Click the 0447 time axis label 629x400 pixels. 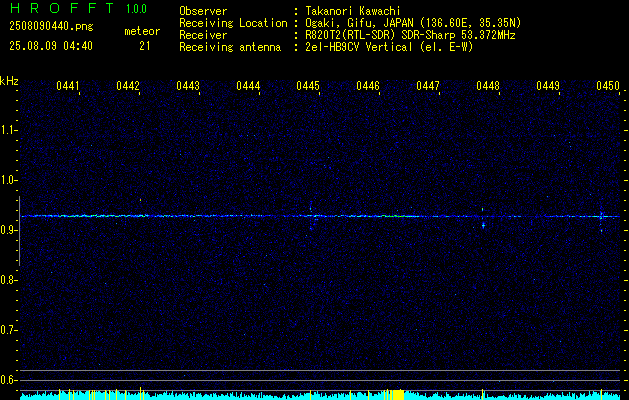[x=428, y=86]
